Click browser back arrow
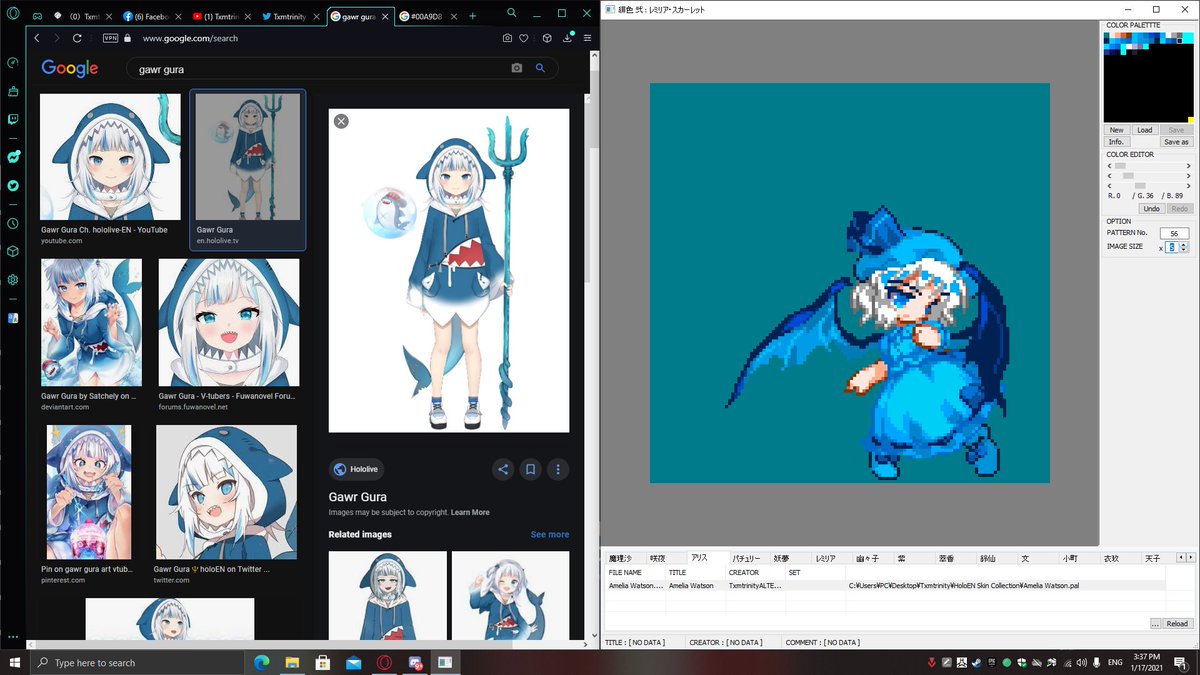This screenshot has width=1200, height=675. point(37,38)
